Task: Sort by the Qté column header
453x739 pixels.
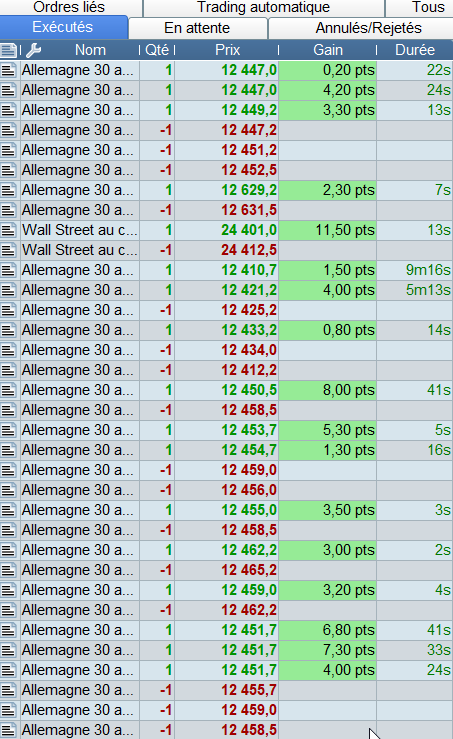Action: pos(157,50)
